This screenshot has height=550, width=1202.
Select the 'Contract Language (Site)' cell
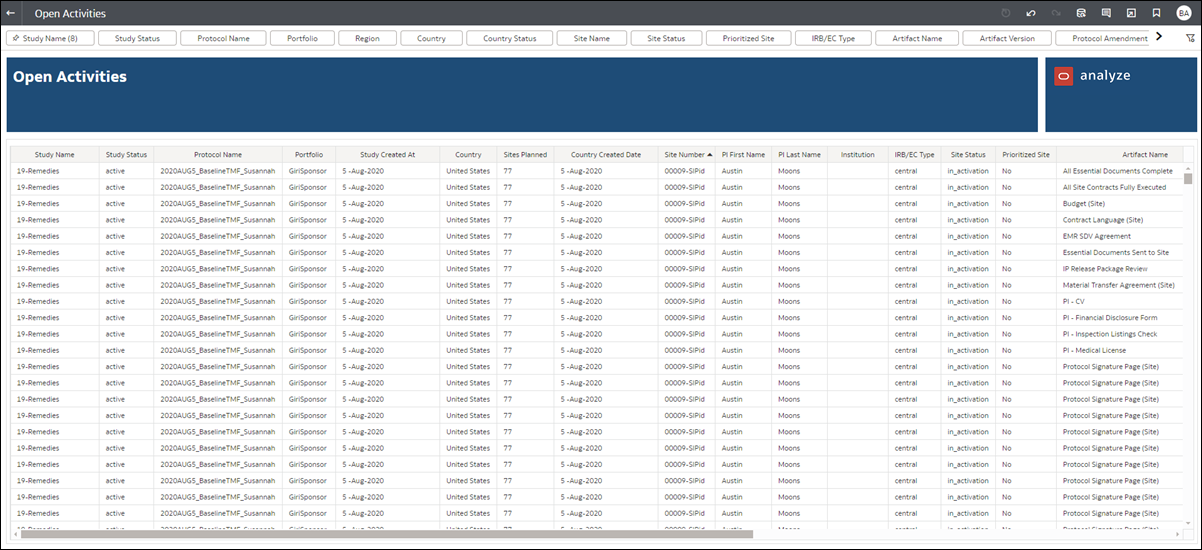(1120, 220)
